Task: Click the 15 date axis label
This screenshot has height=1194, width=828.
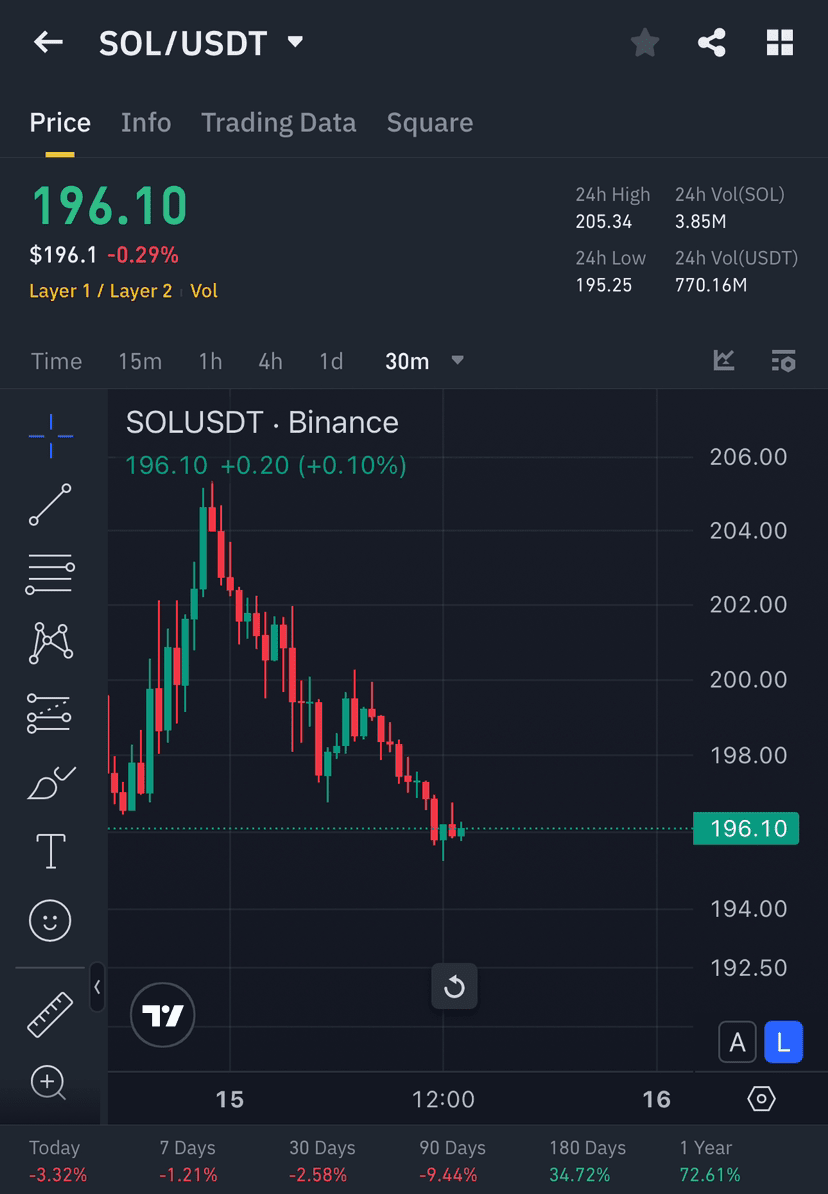Action: click(x=229, y=1100)
